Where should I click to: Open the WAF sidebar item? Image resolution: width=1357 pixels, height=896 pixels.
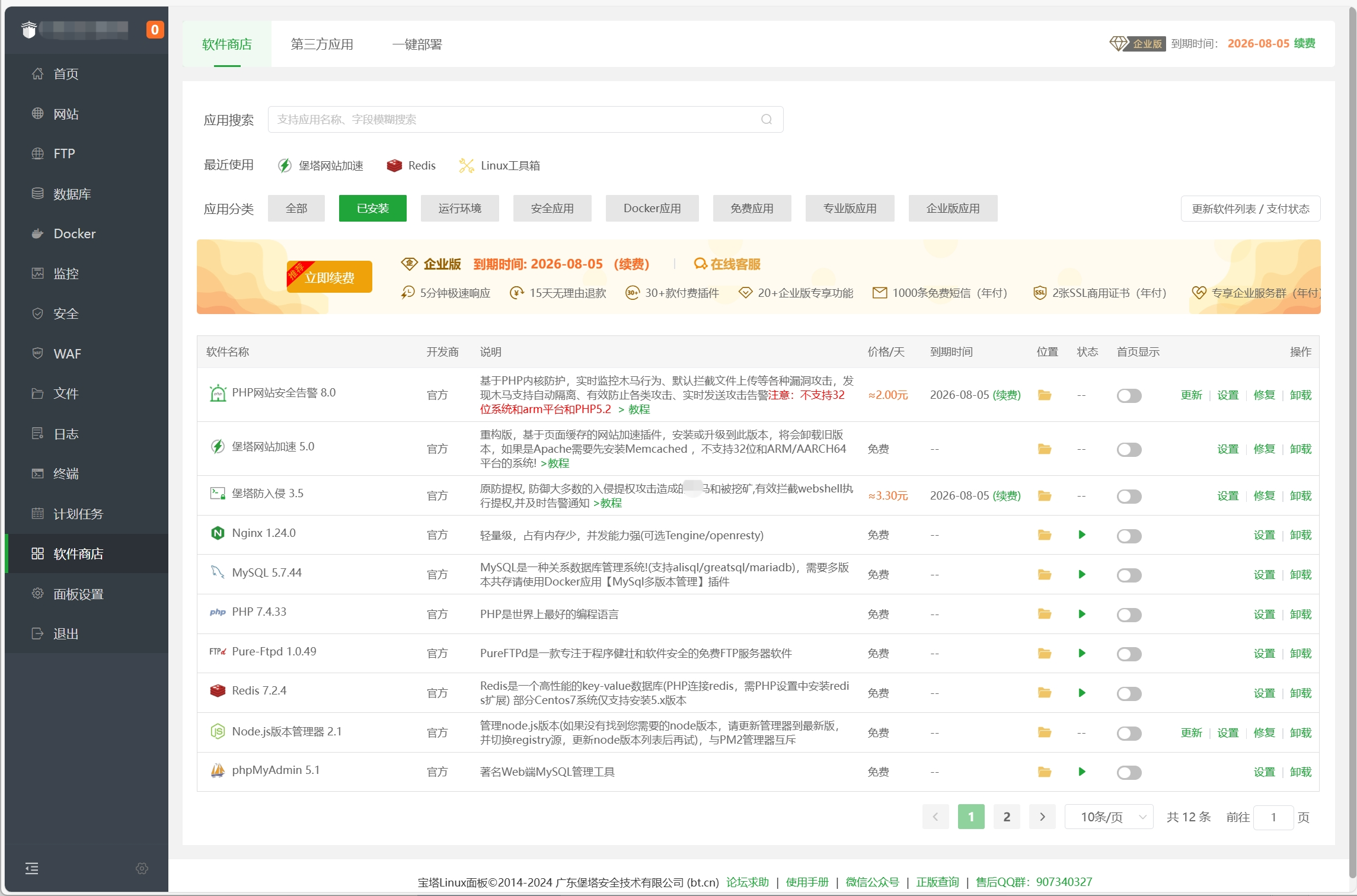(87, 354)
